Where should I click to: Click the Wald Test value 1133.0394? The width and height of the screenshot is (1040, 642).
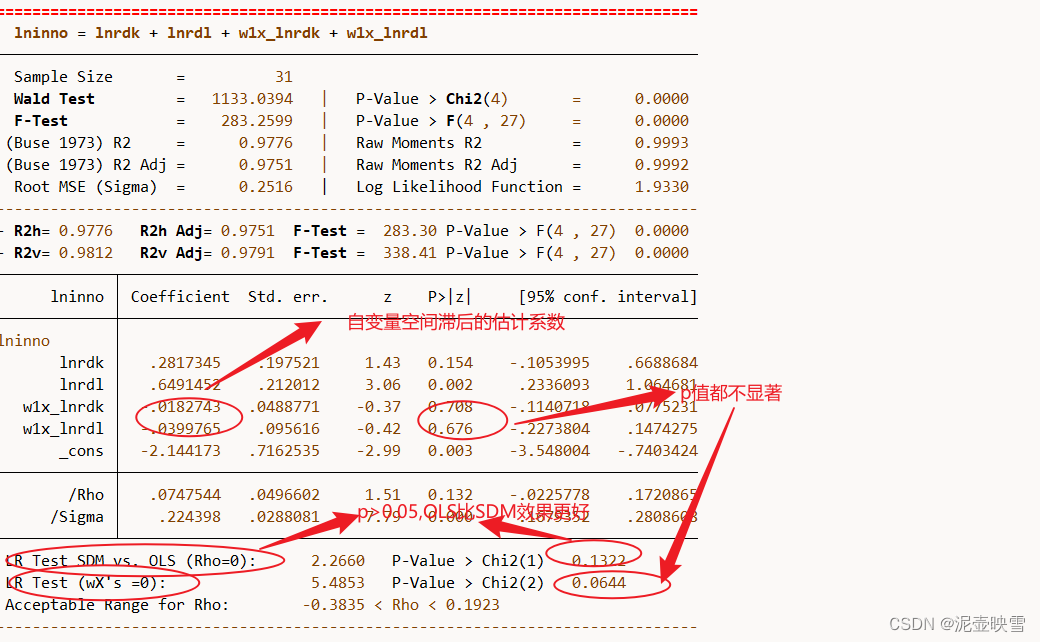(x=252, y=99)
